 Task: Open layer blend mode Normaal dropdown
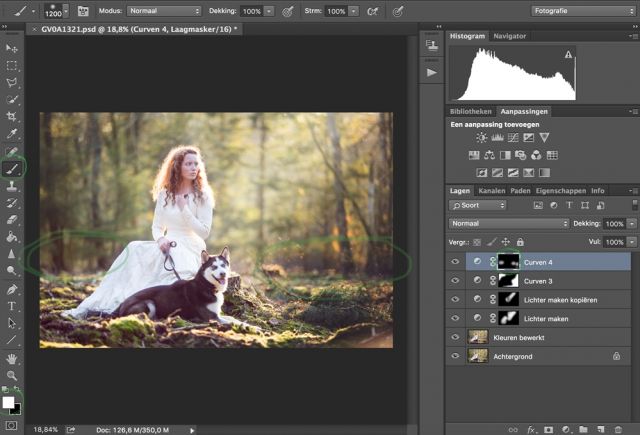coord(509,223)
